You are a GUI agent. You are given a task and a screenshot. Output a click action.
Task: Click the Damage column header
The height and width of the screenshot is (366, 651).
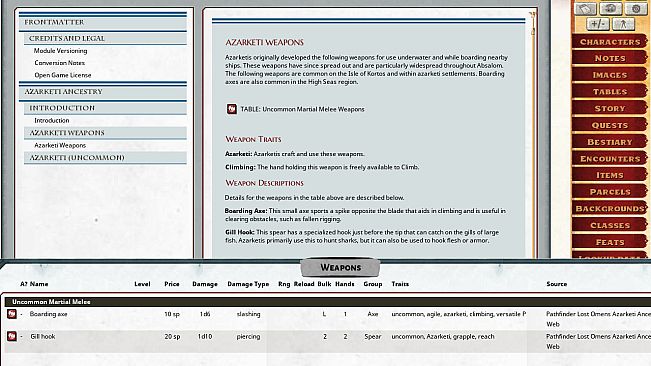click(x=205, y=284)
